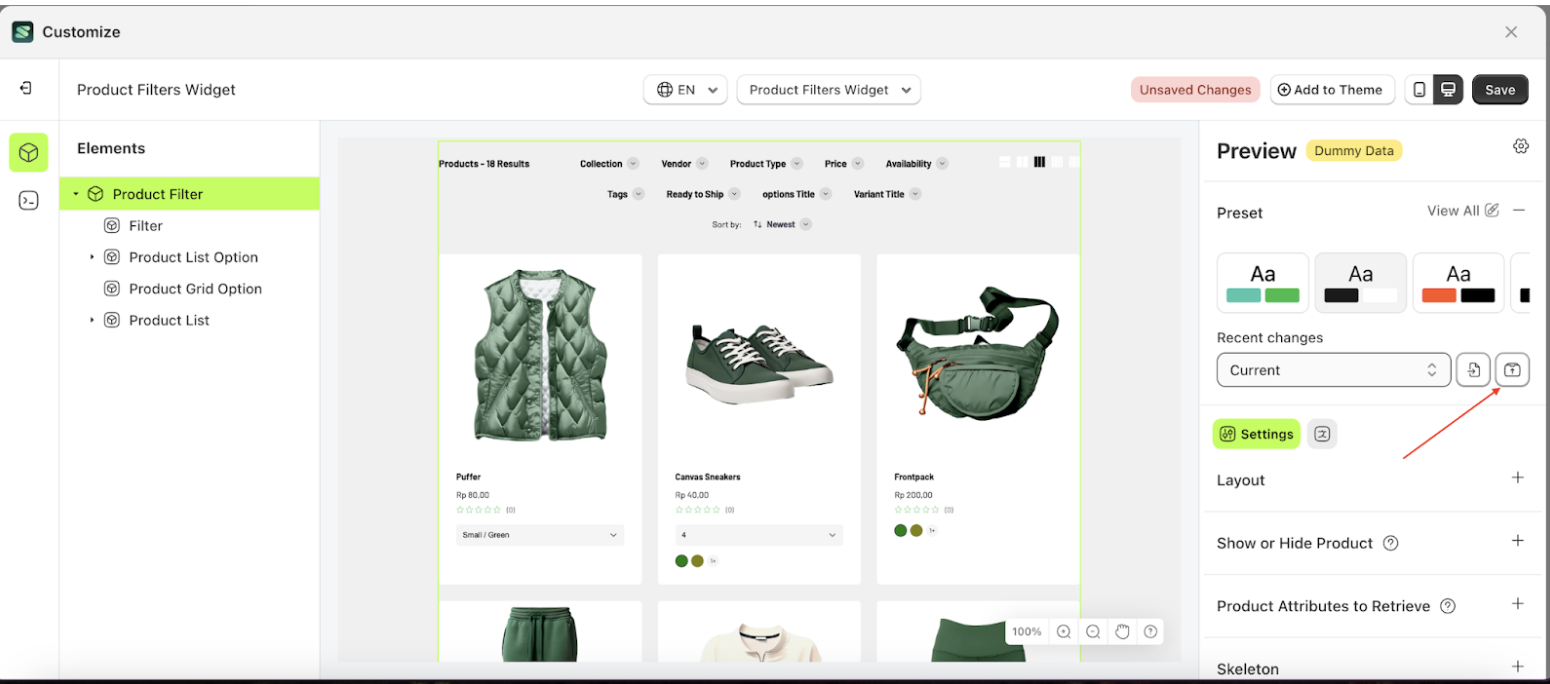The image size is (1550, 684).
Task: Click the Add to Theme button
Action: click(1330, 90)
